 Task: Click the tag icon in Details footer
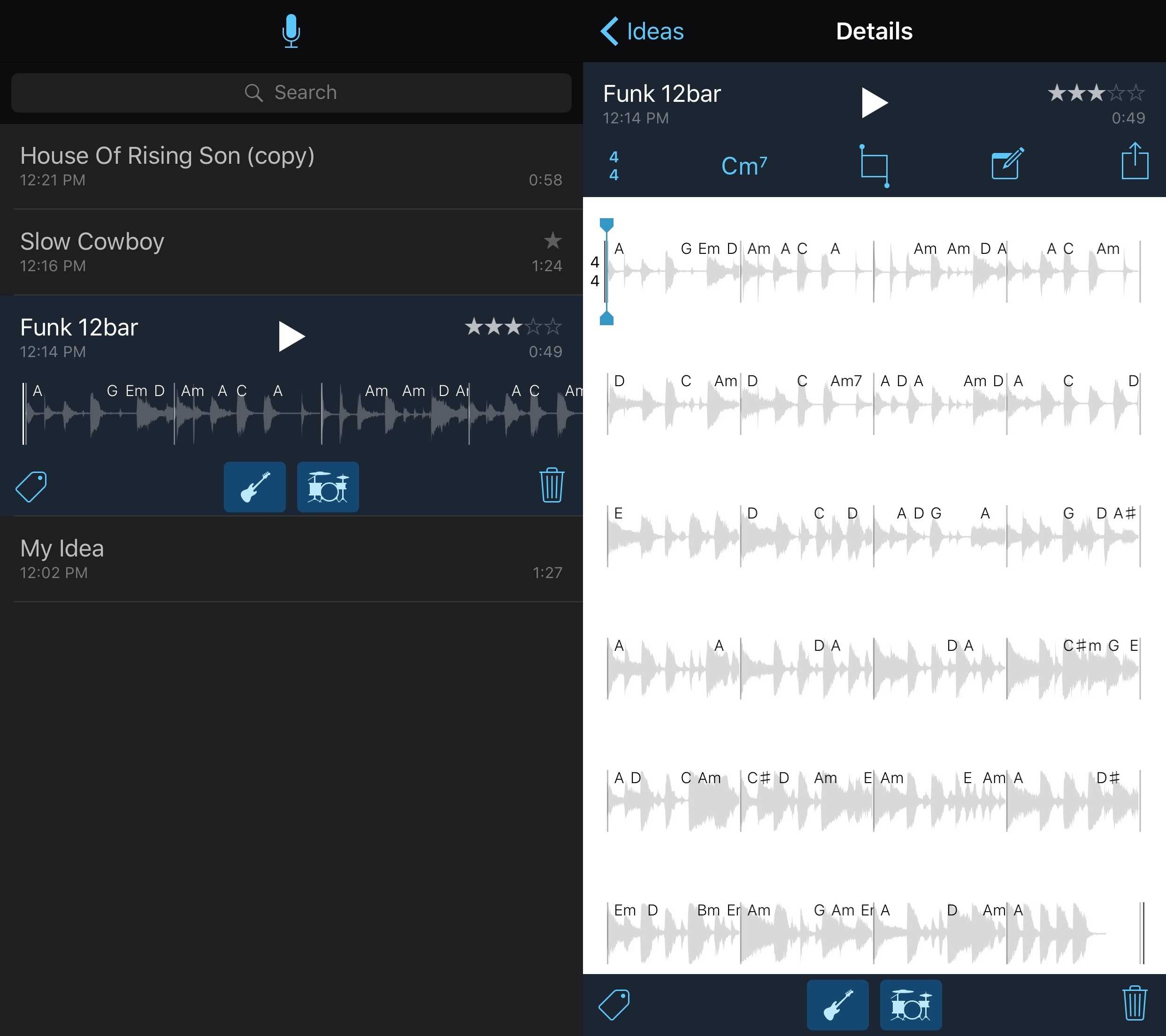pyautogui.click(x=614, y=1005)
